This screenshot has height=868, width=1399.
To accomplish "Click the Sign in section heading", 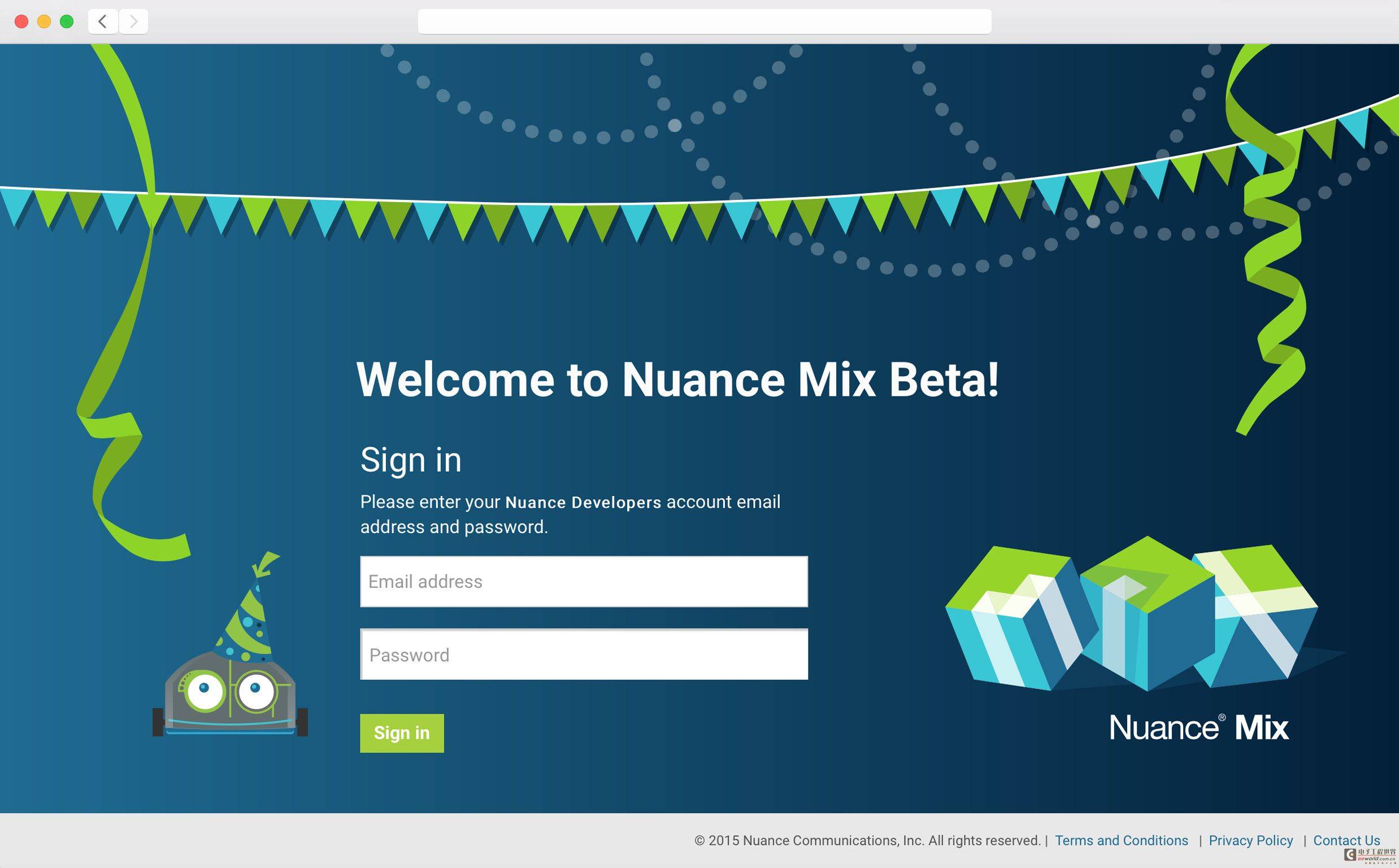I will 411,460.
